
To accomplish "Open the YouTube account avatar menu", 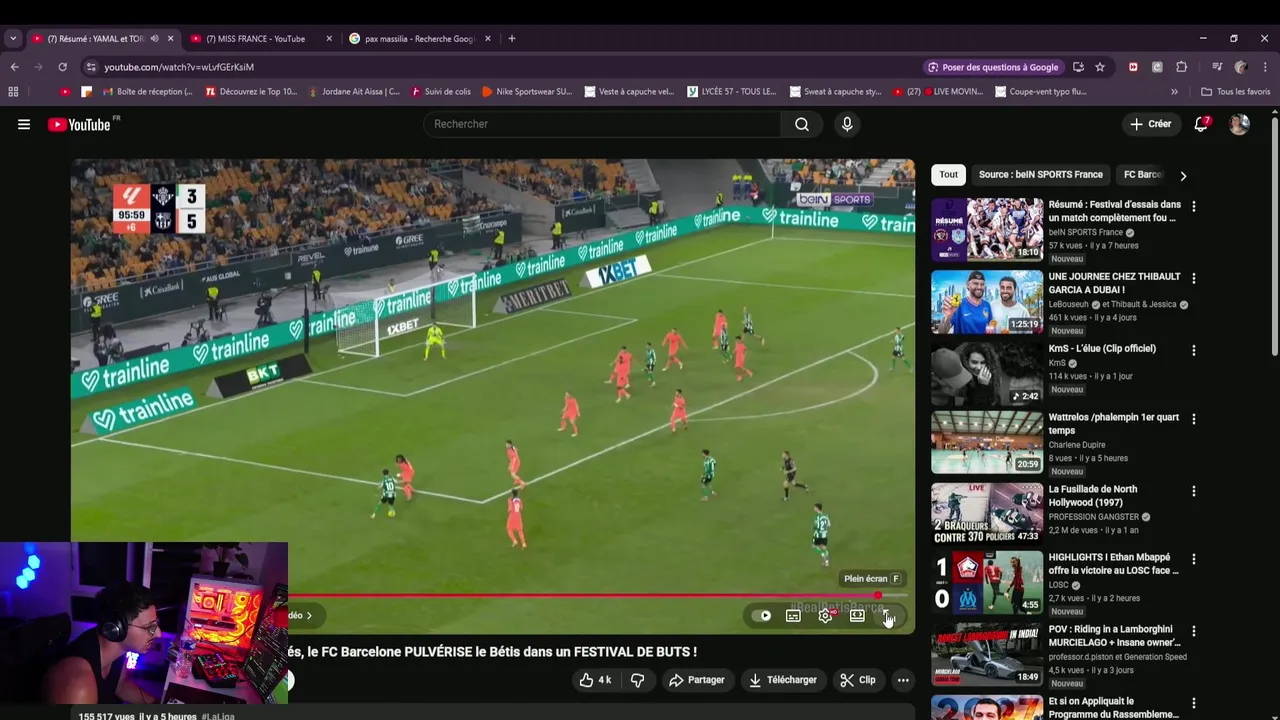I will point(1239,124).
